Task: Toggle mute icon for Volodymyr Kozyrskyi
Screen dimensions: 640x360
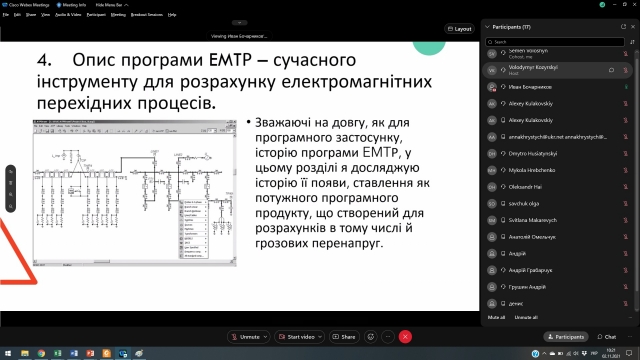Action: 625,70
